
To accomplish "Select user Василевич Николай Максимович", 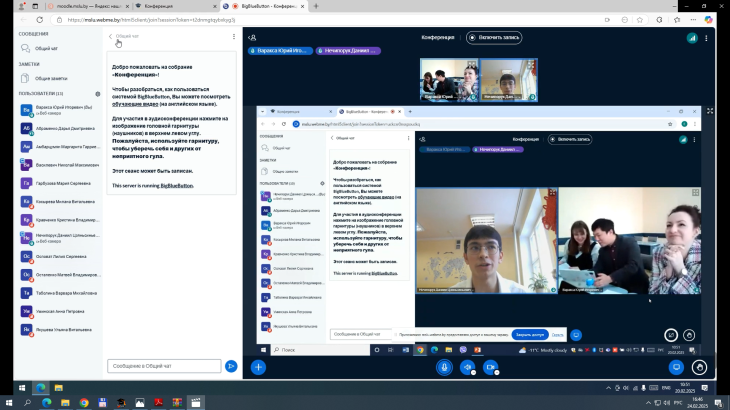I will (x=60, y=165).
